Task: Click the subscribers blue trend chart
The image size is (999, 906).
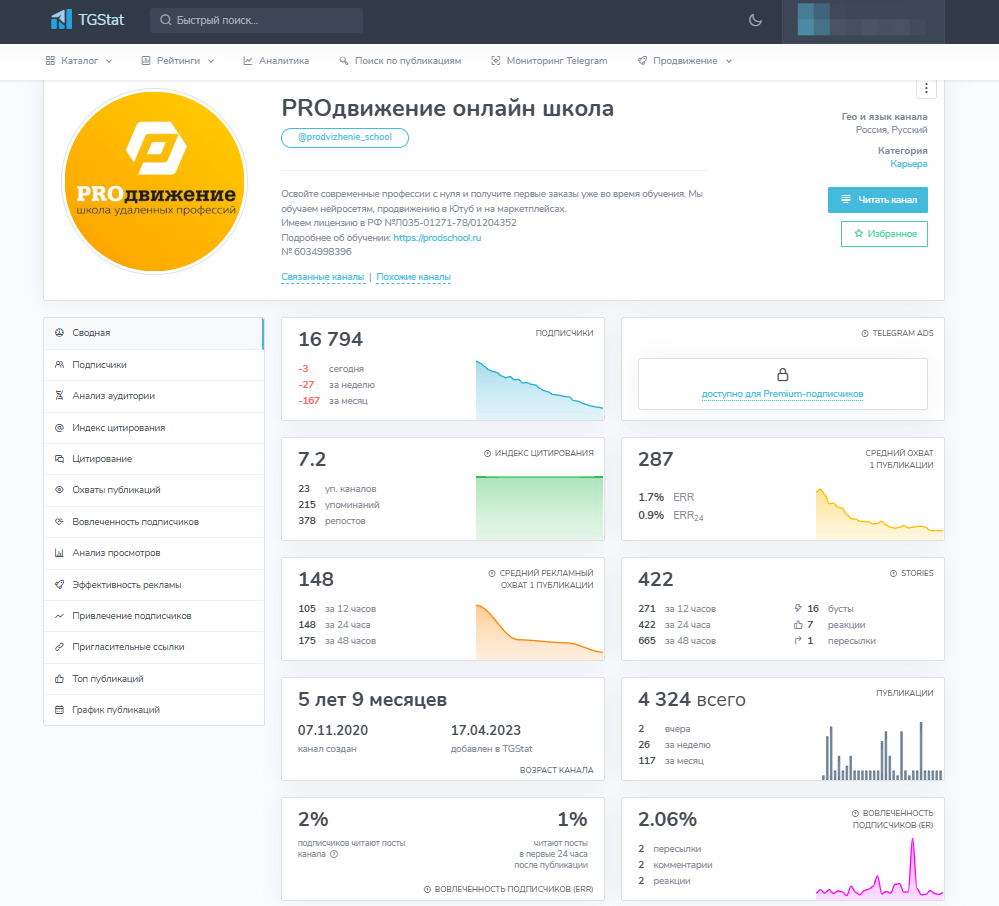Action: (x=539, y=390)
